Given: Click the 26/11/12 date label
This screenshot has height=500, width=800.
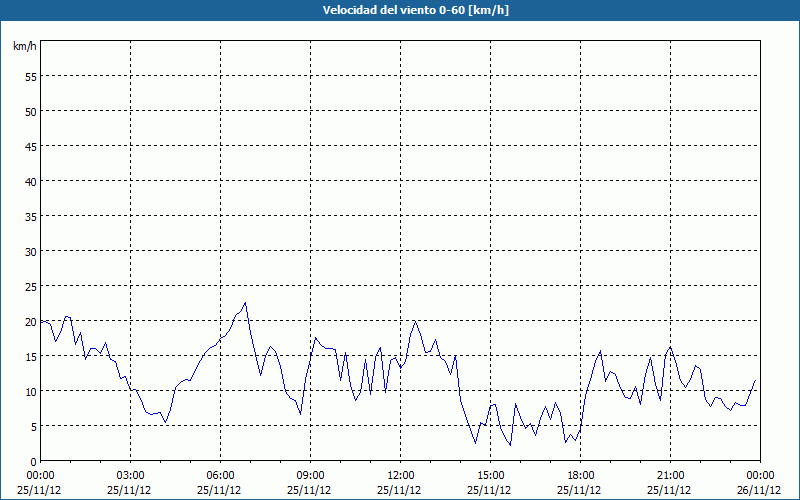Looking at the screenshot, I should point(759,490).
